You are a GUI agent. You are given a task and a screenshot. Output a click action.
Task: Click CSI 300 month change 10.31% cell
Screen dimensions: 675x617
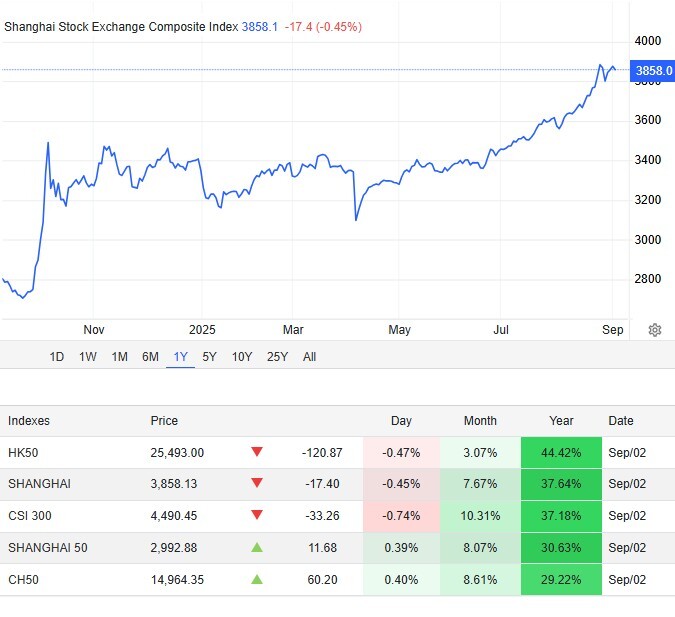click(480, 515)
